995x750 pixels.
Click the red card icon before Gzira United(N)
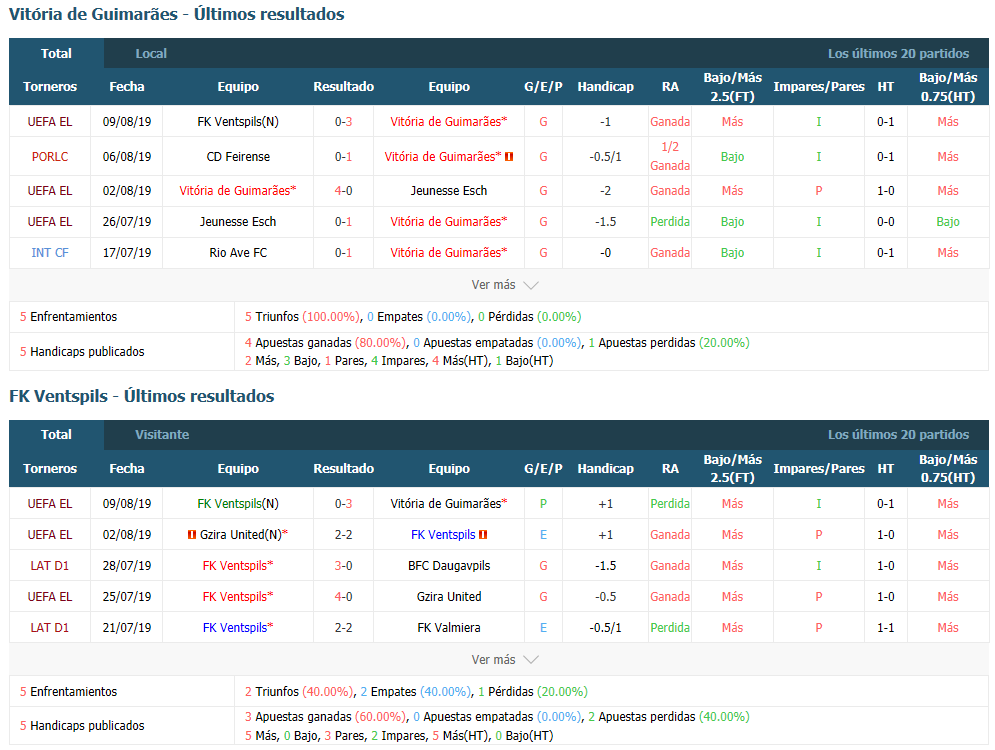click(192, 534)
